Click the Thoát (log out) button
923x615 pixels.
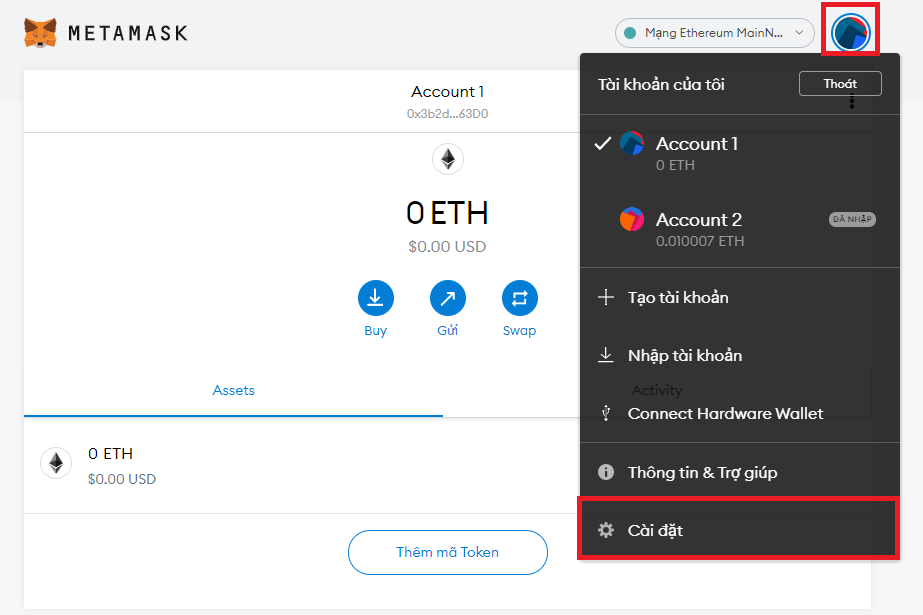coord(840,84)
